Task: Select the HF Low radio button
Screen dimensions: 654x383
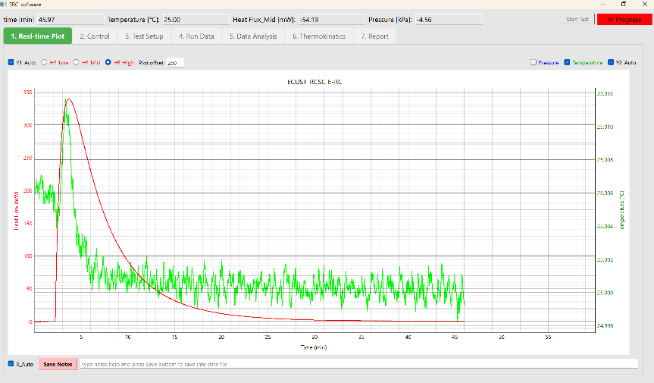Action: [x=44, y=62]
